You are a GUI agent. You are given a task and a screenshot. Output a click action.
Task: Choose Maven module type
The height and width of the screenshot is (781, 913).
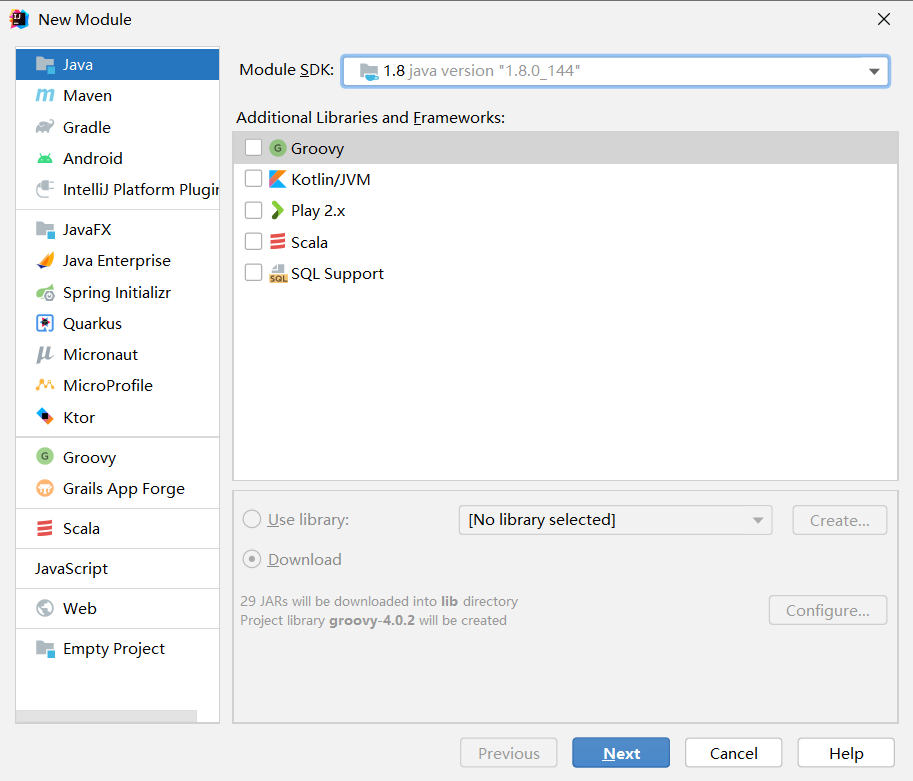point(118,96)
